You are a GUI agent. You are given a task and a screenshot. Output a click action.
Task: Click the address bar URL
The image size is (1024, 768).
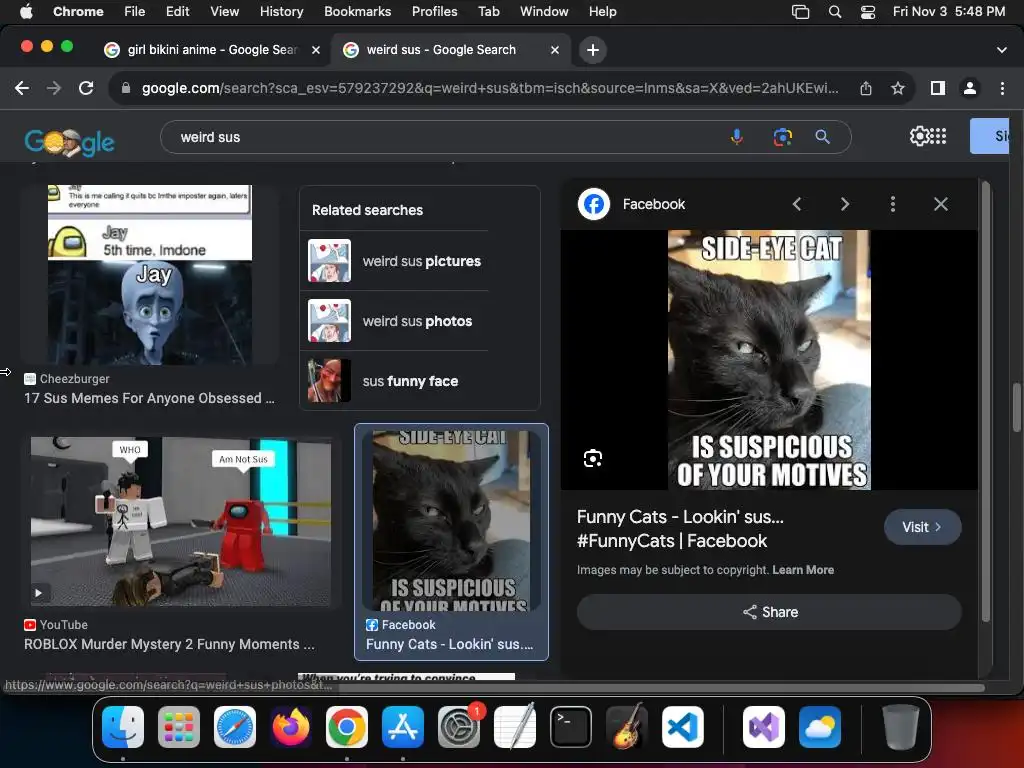[490, 88]
